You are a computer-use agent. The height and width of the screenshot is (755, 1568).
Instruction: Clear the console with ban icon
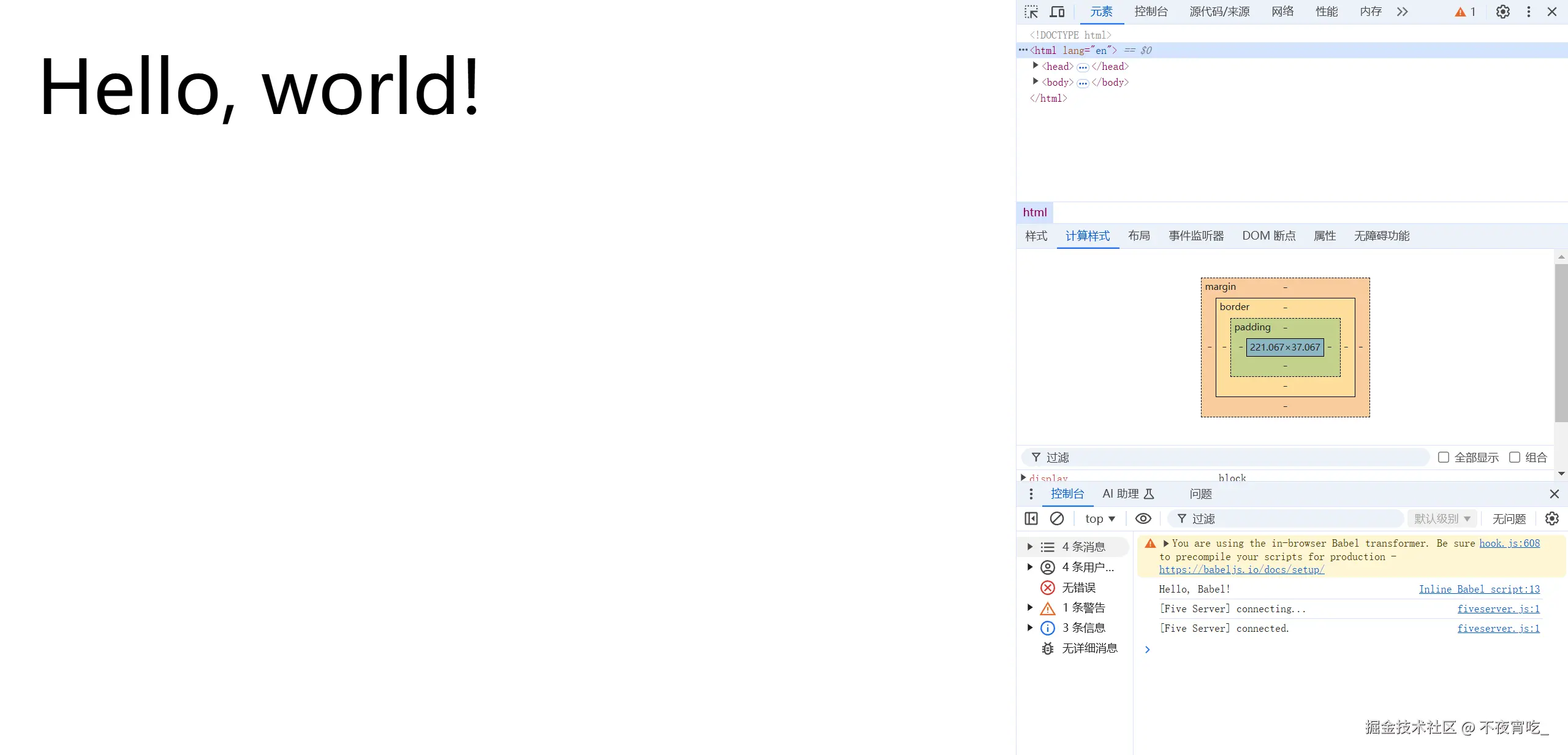tap(1057, 518)
